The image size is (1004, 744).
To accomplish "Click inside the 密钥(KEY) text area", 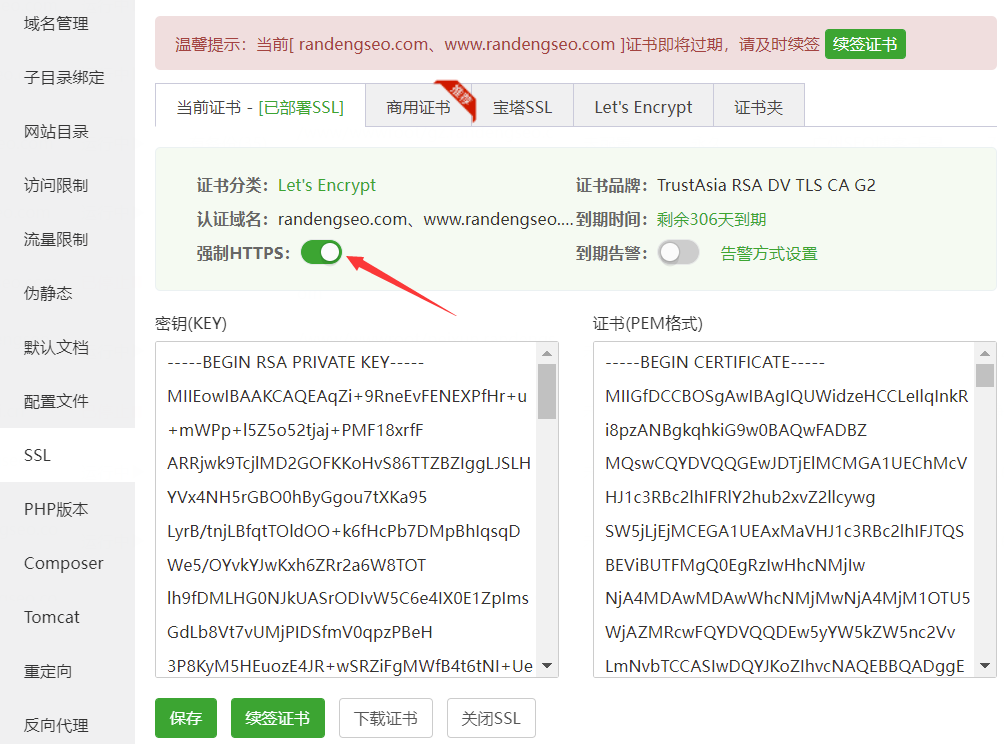I will click(346, 510).
